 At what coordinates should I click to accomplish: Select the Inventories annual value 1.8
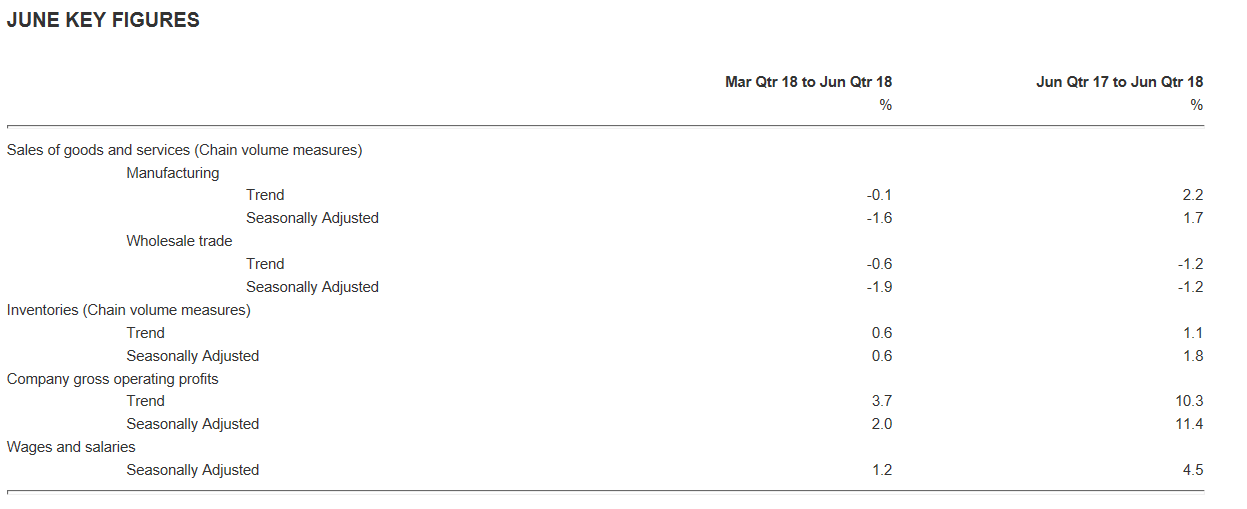pyautogui.click(x=1192, y=356)
